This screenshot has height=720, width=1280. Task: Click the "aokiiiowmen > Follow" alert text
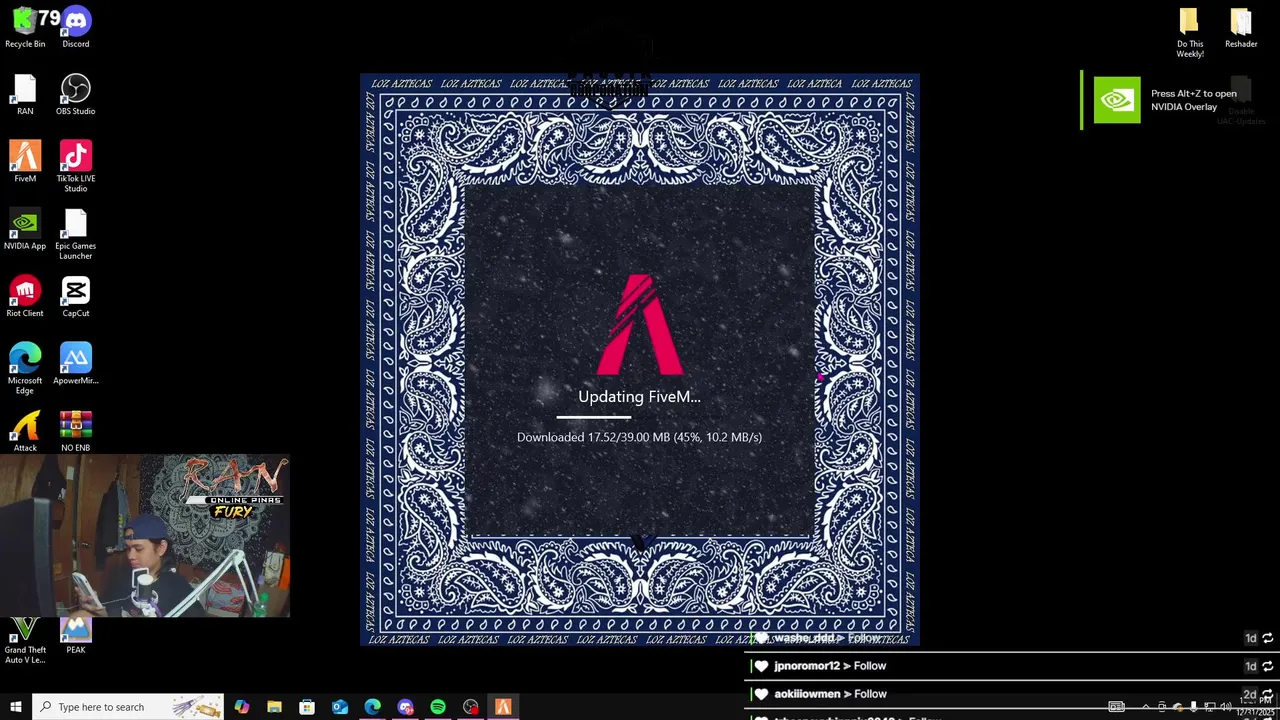[x=830, y=694]
